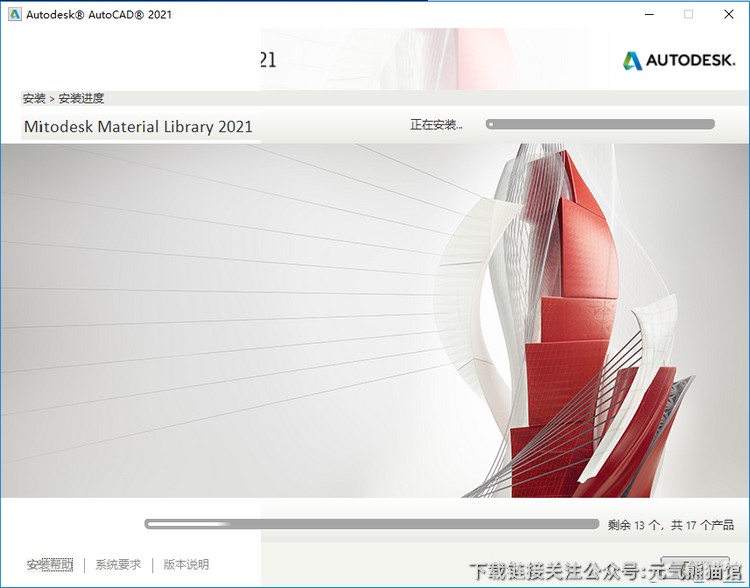The height and width of the screenshot is (588, 750).
Task: Open the 系统要求 link
Action: (x=118, y=565)
